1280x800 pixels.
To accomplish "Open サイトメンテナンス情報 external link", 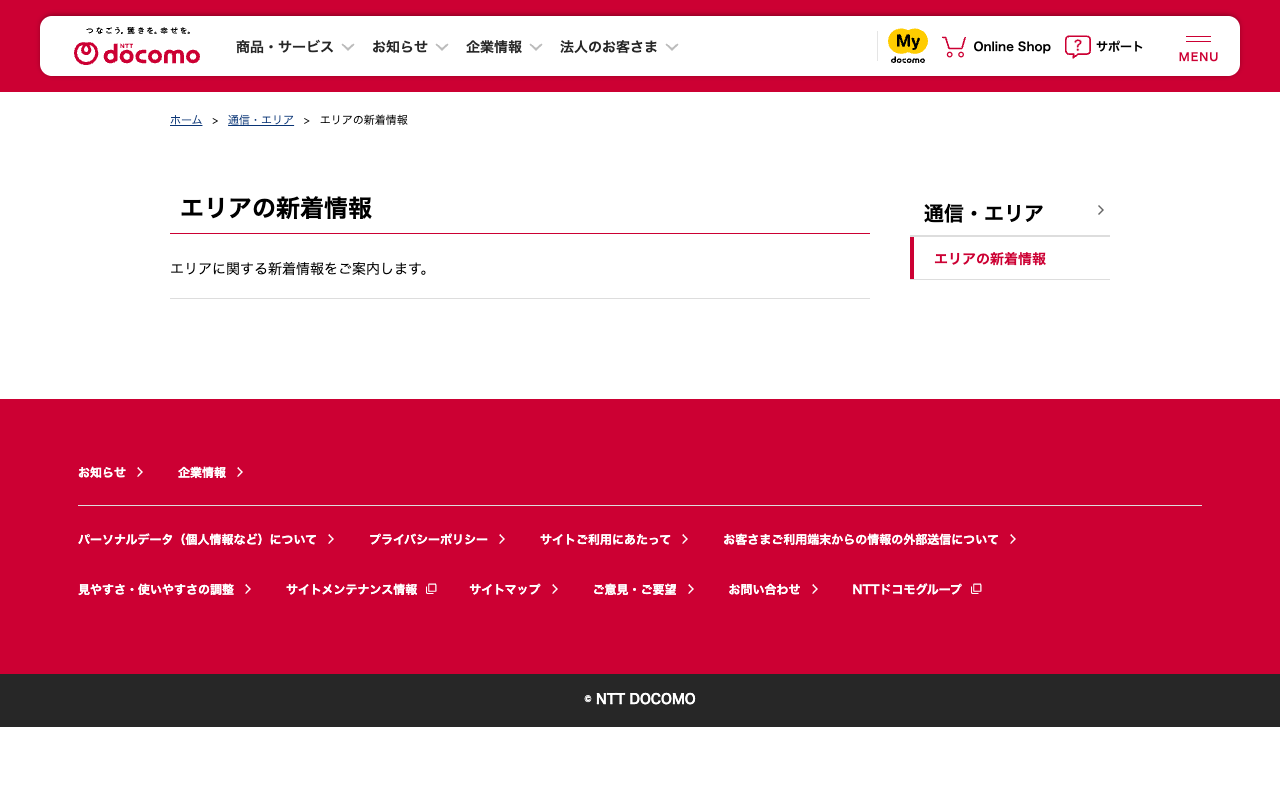I will (362, 589).
